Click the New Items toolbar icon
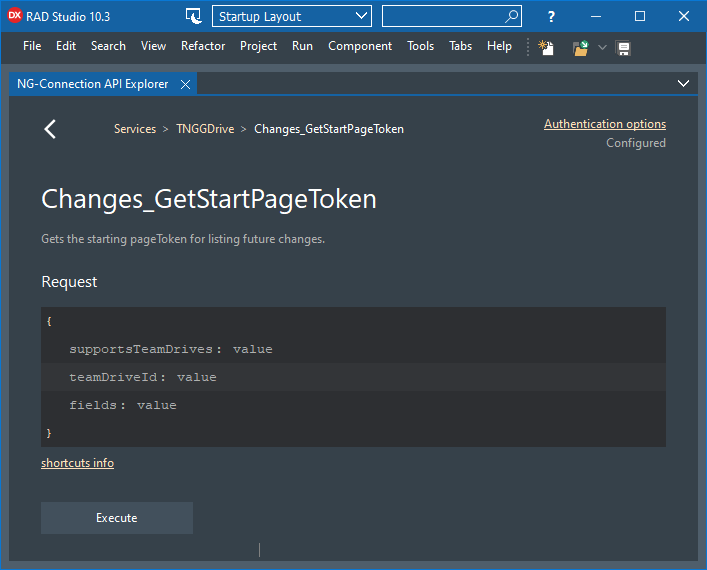 click(x=546, y=47)
